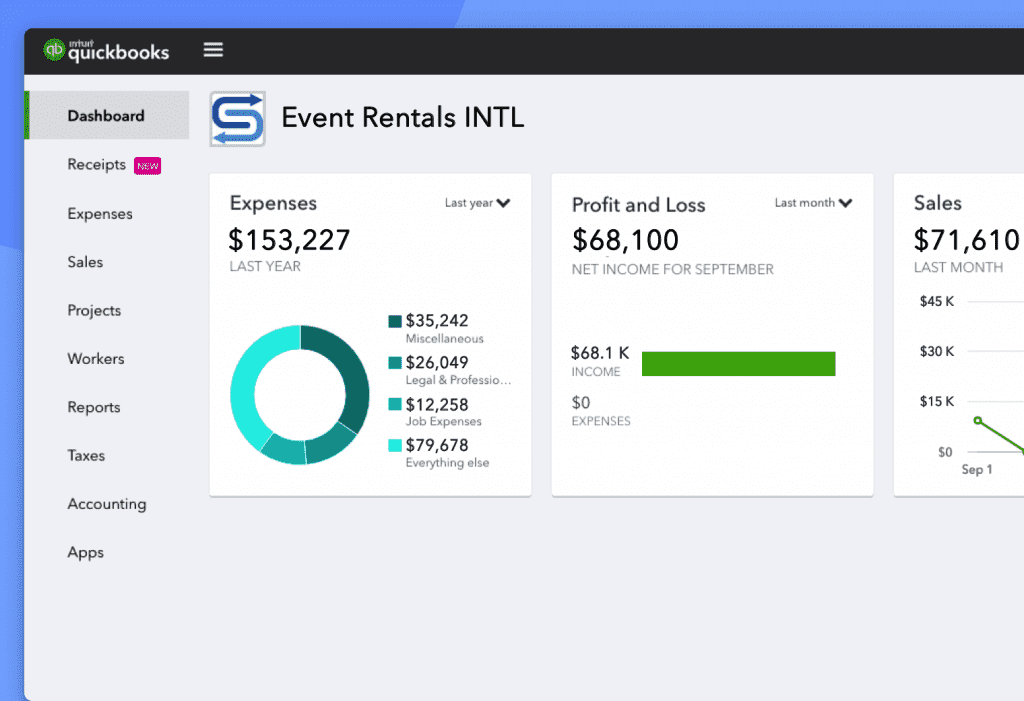Click the $68,100 net income figure
The image size is (1024, 701).
[626, 240]
